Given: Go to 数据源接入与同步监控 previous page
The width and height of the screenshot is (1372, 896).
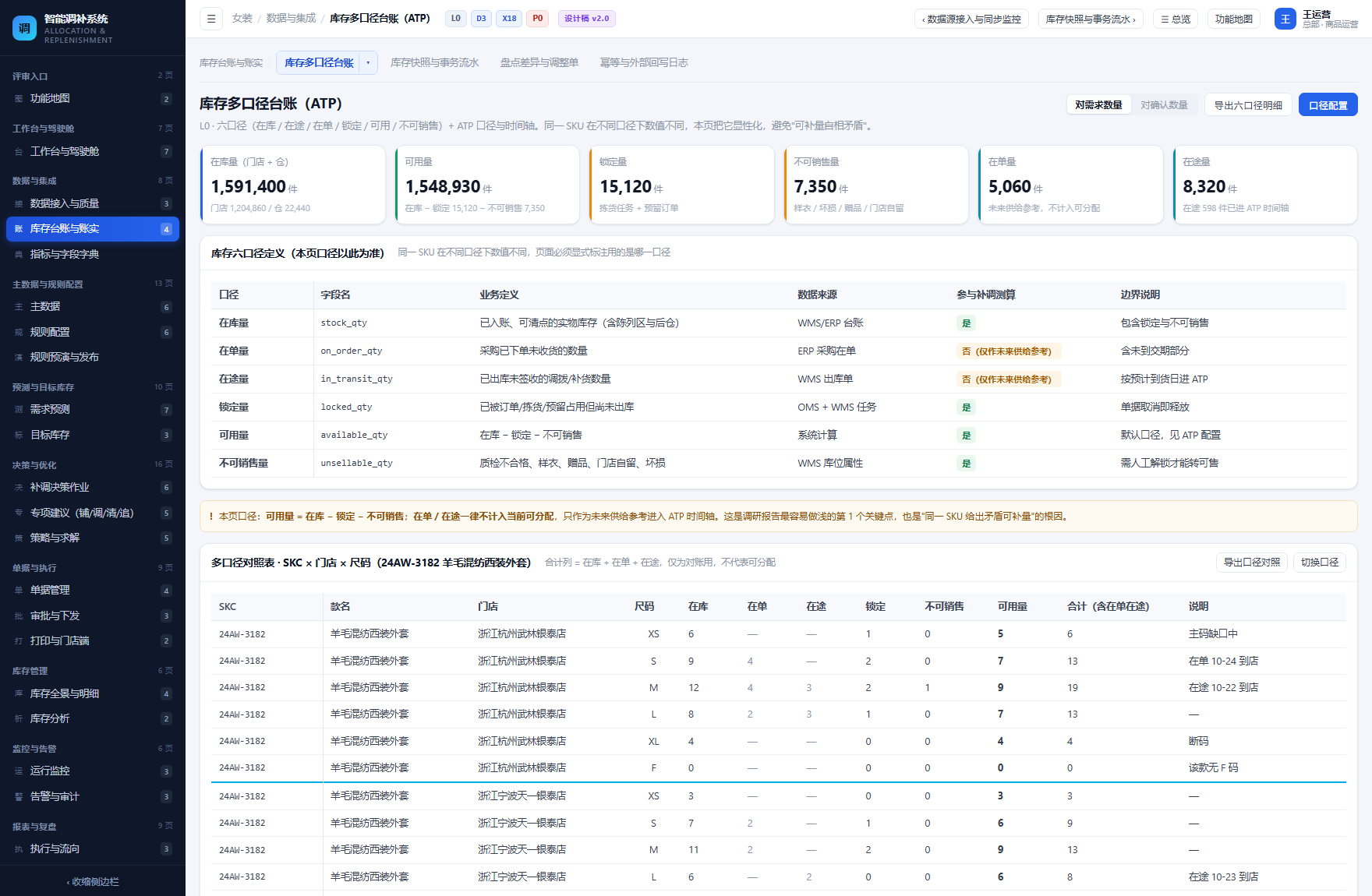Looking at the screenshot, I should click(971, 19).
